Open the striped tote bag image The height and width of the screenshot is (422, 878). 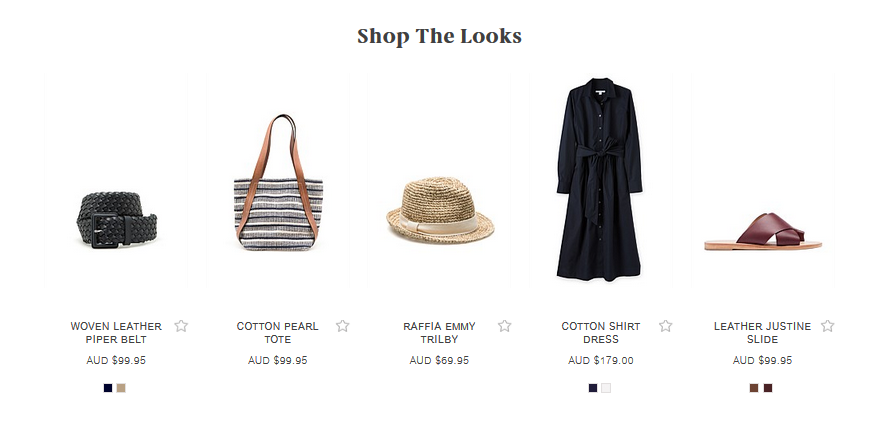tap(278, 179)
